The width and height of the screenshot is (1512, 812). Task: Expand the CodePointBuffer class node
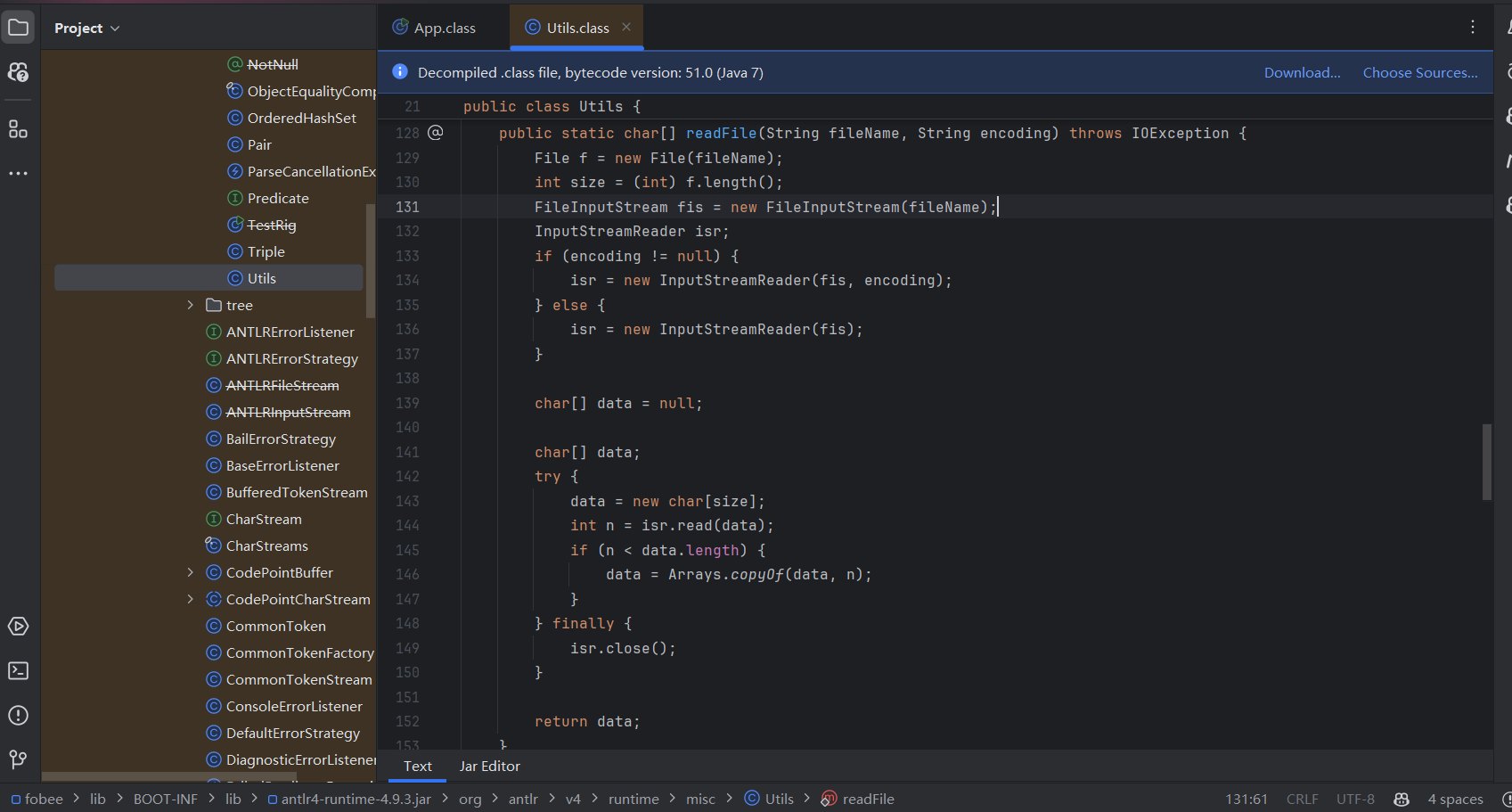click(190, 572)
